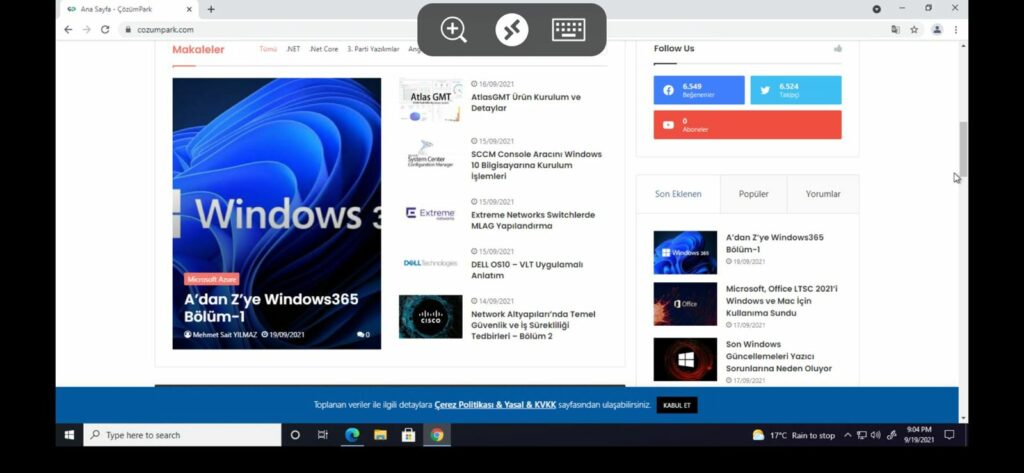Click the Facebook 6.549 Beğenenler button
Screen dimensions: 1024x473
[x=699, y=90]
